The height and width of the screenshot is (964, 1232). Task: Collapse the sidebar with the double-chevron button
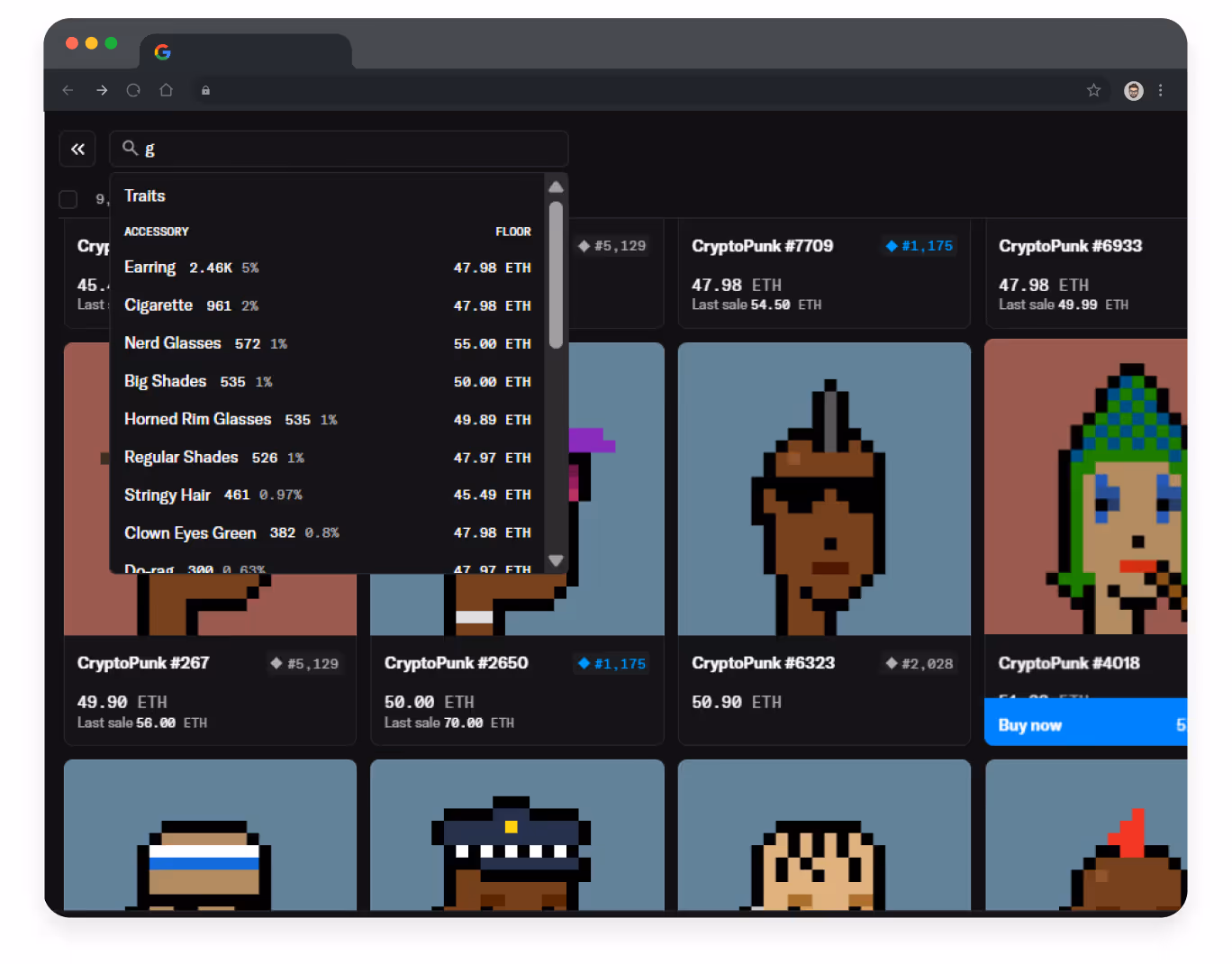pos(77,149)
